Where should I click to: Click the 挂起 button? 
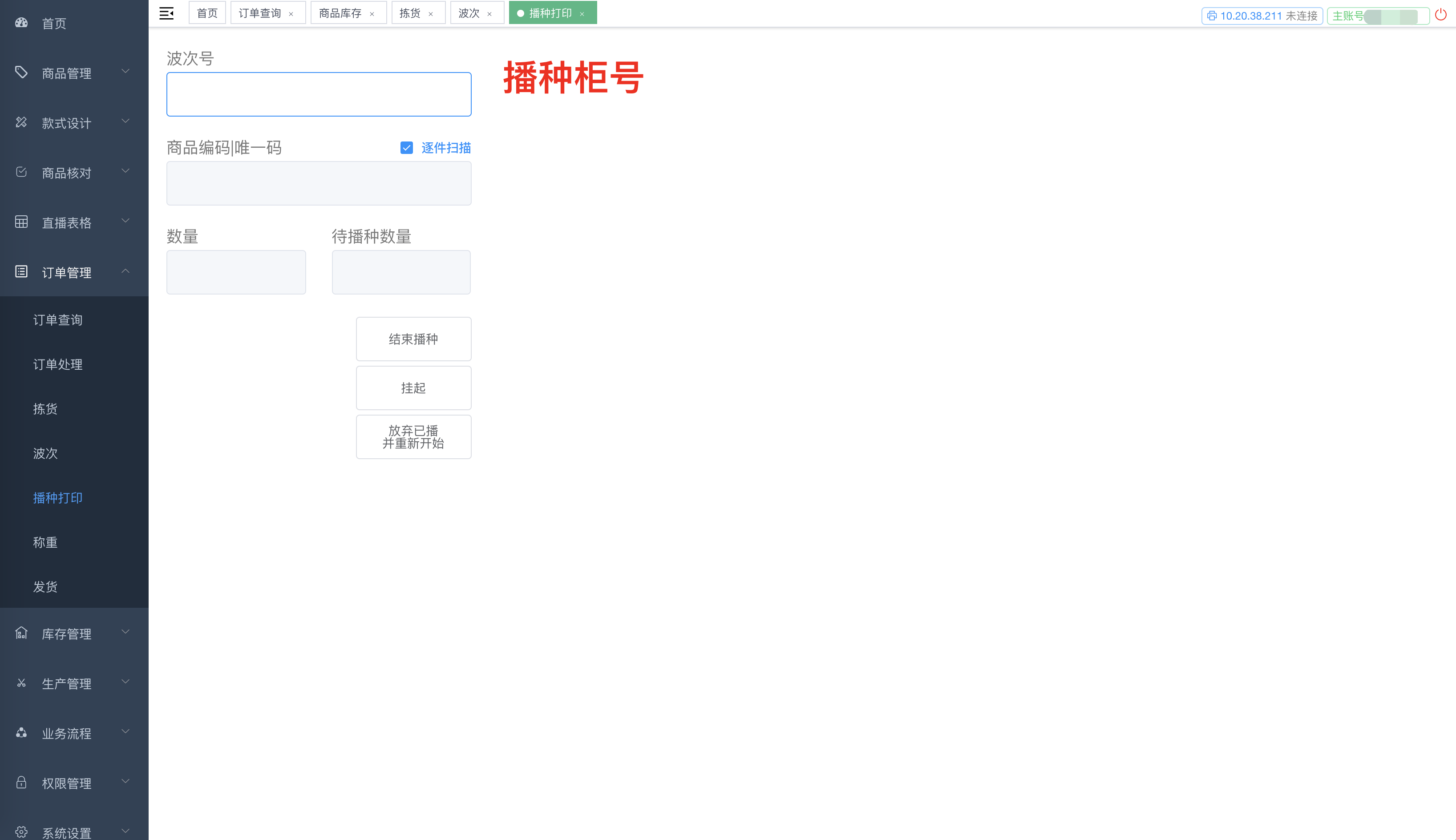[413, 388]
